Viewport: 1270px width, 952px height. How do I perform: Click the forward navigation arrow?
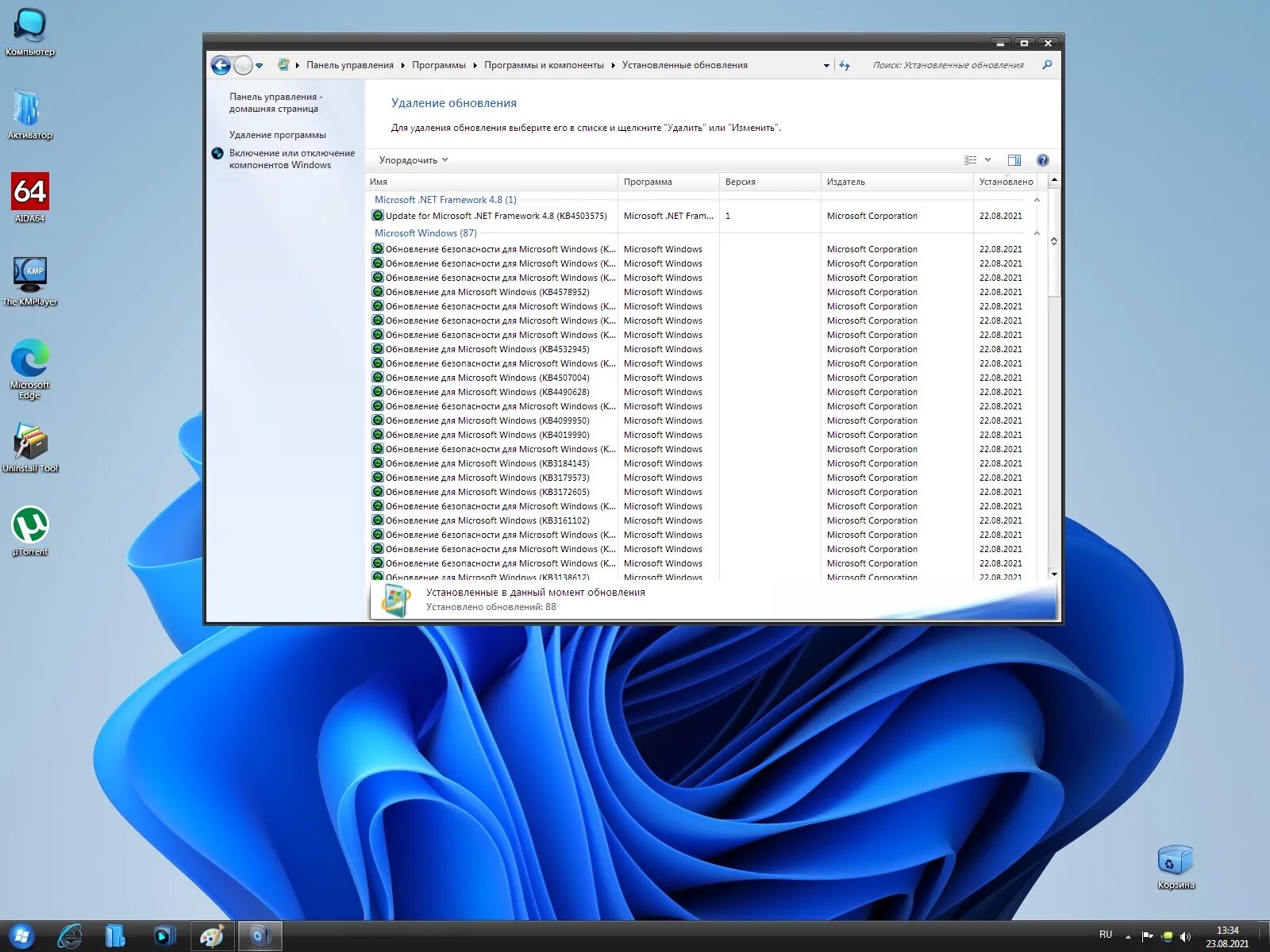(x=243, y=65)
